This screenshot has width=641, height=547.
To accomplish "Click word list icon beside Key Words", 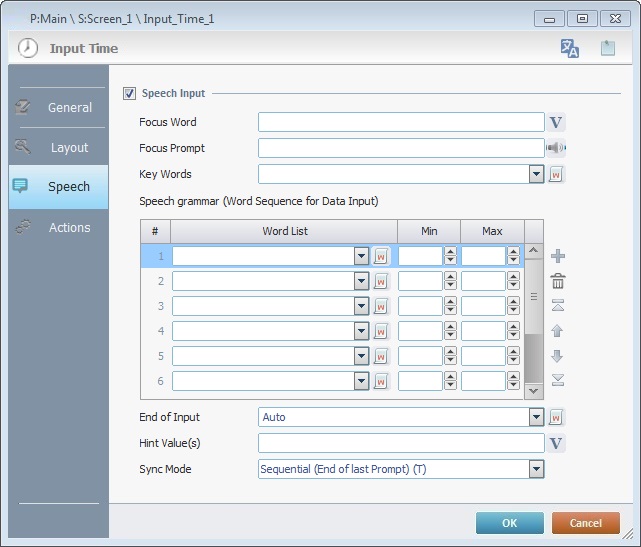I will (557, 174).
